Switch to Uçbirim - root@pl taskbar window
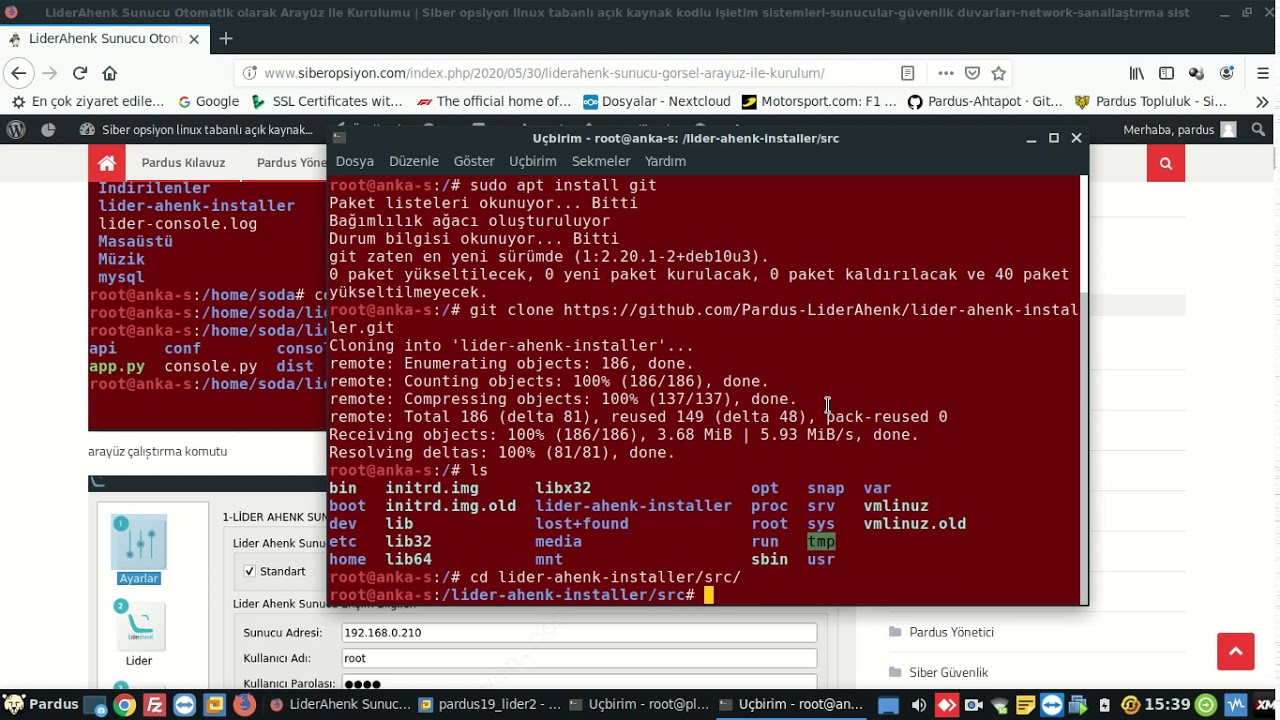Image resolution: width=1280 pixels, height=720 pixels. 640,705
